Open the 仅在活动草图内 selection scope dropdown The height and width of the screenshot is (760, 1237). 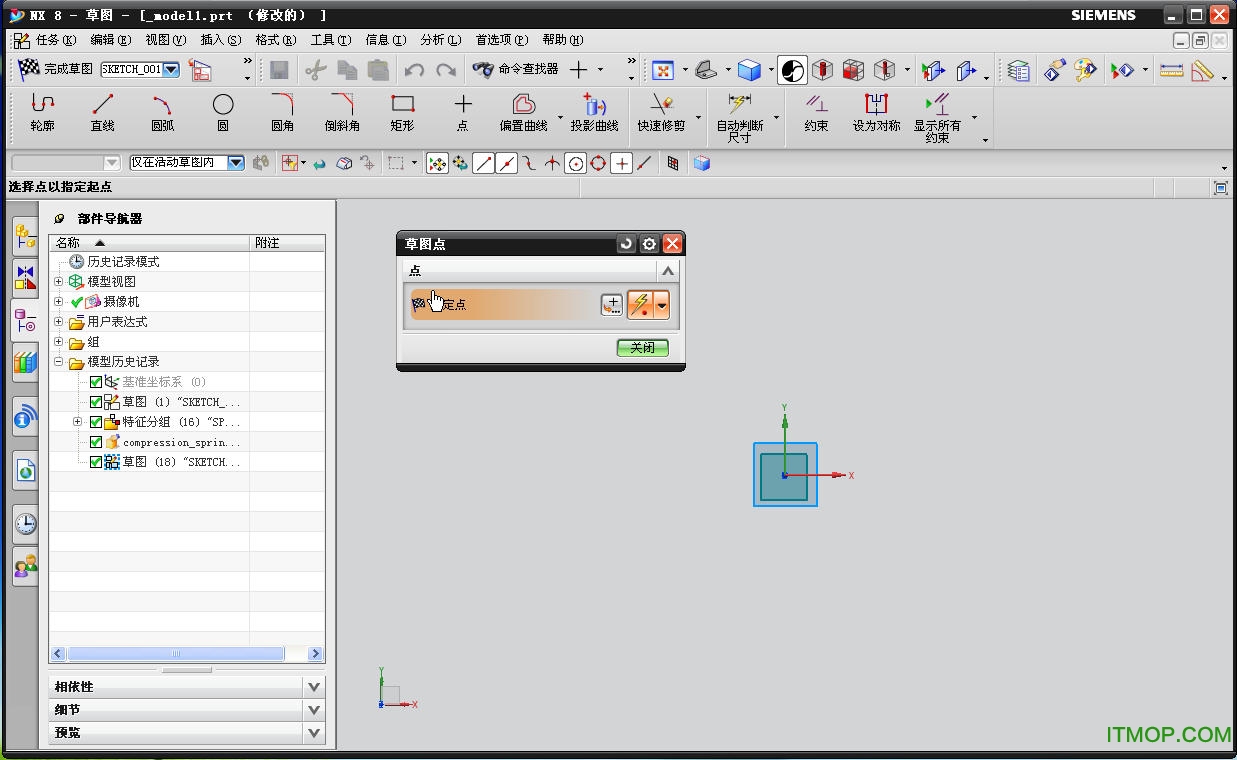(x=236, y=163)
